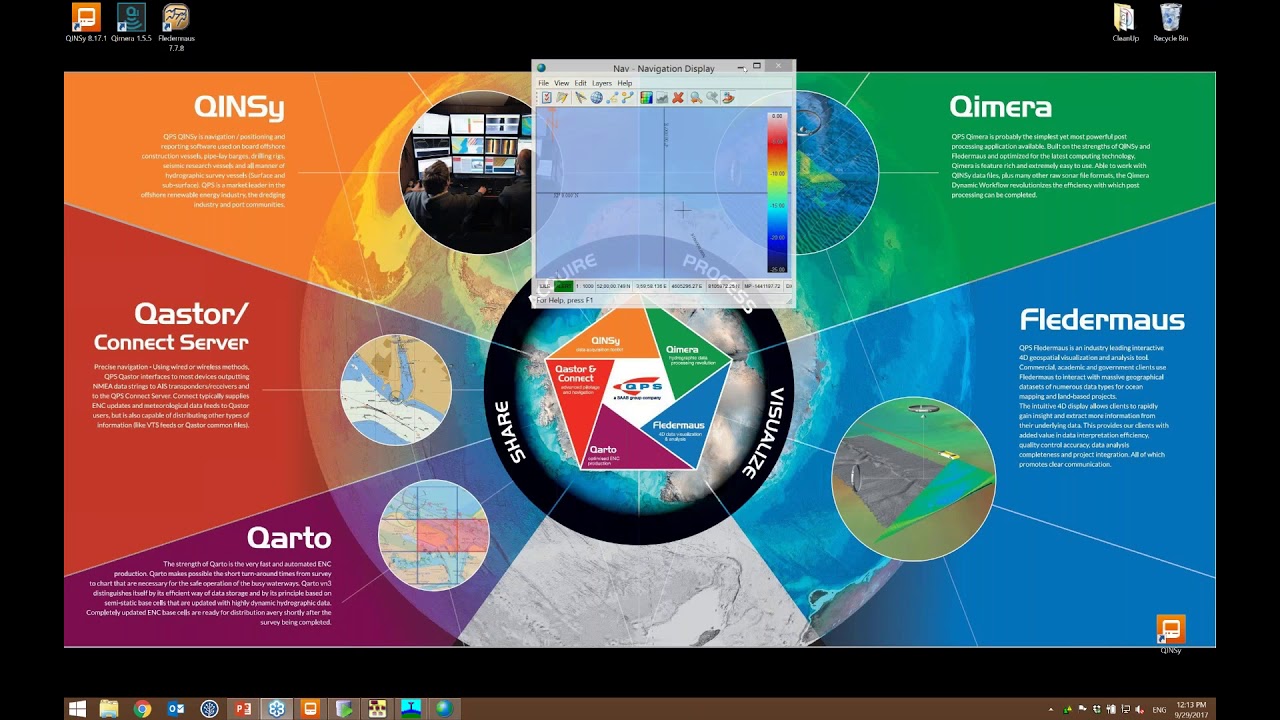Click the latitude 52;00;00.749 N status field
Screen dimensions: 1280x720
(614, 286)
